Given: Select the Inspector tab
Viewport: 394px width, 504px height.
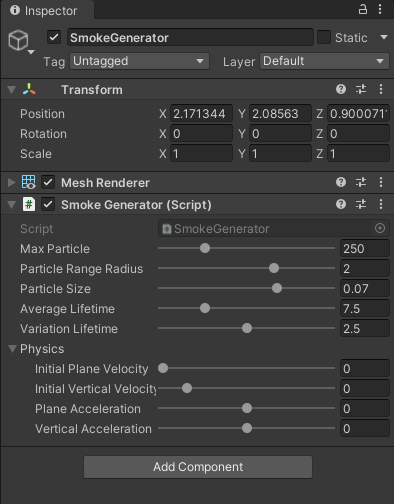Looking at the screenshot, I should pos(47,10).
